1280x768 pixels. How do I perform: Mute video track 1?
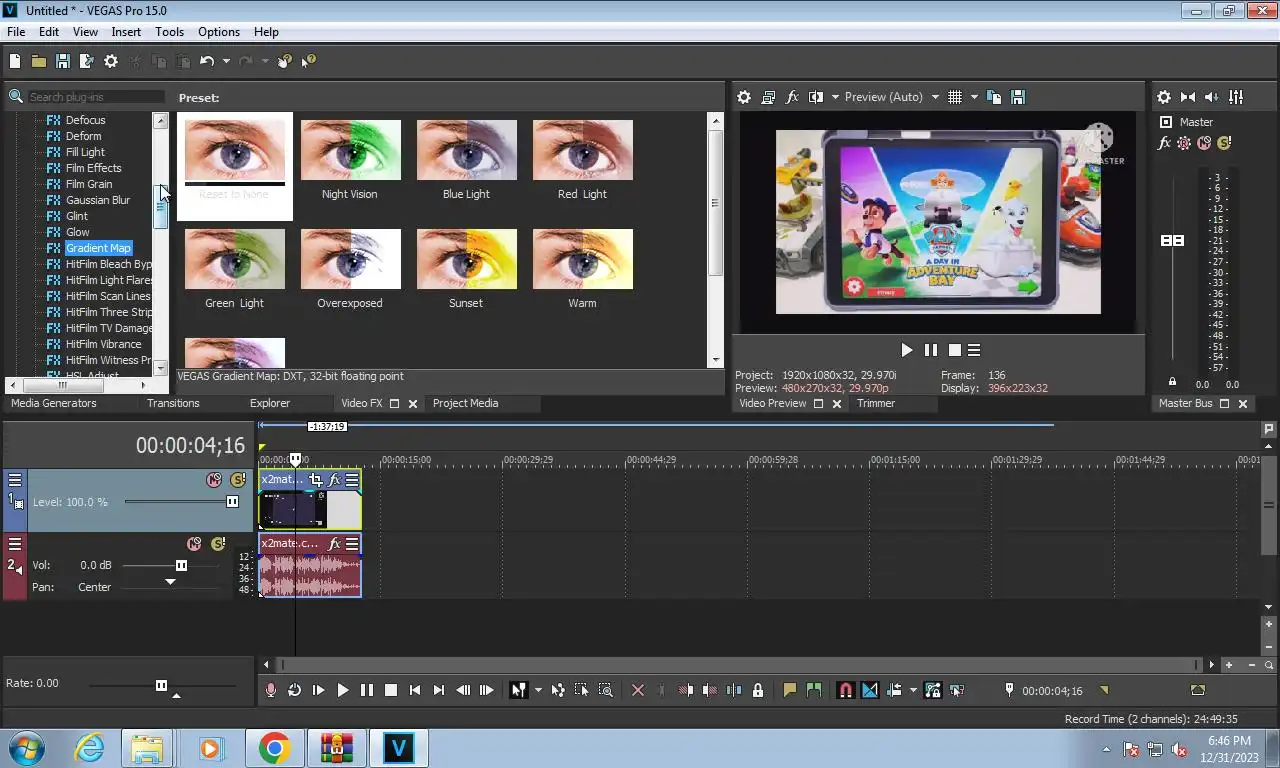click(214, 480)
